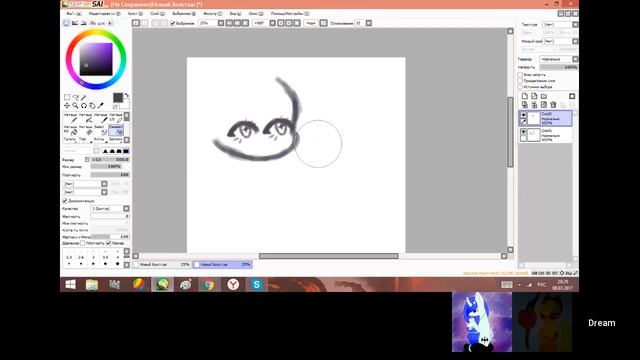Choose the 4 brush size preset
640x360 pixels.
point(118,257)
